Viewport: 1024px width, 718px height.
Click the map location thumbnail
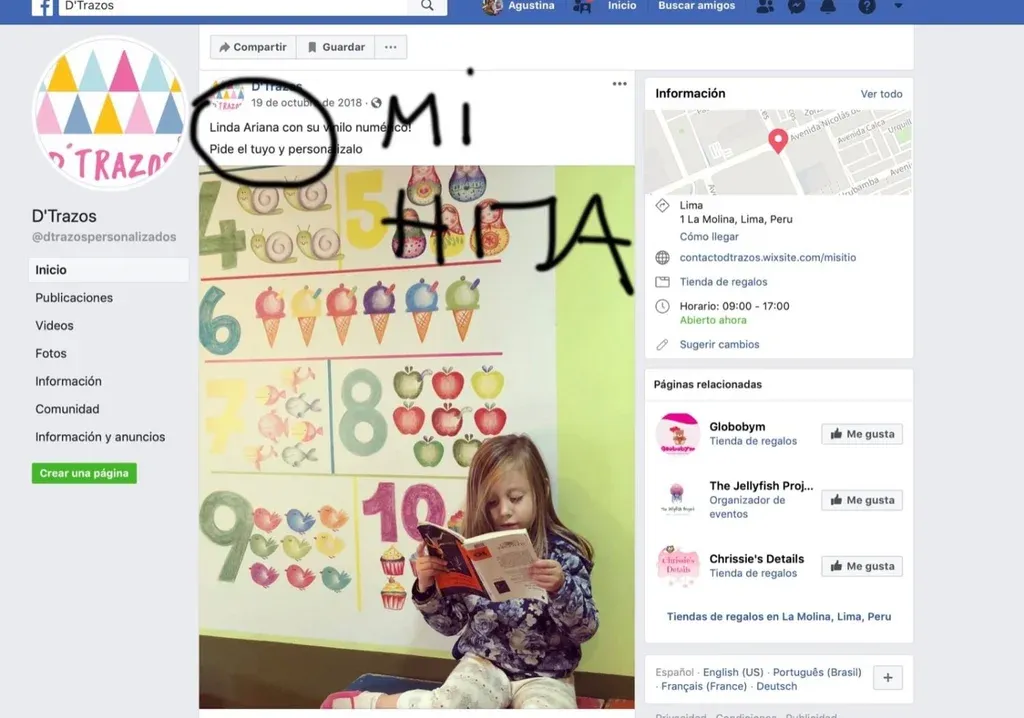tap(778, 152)
